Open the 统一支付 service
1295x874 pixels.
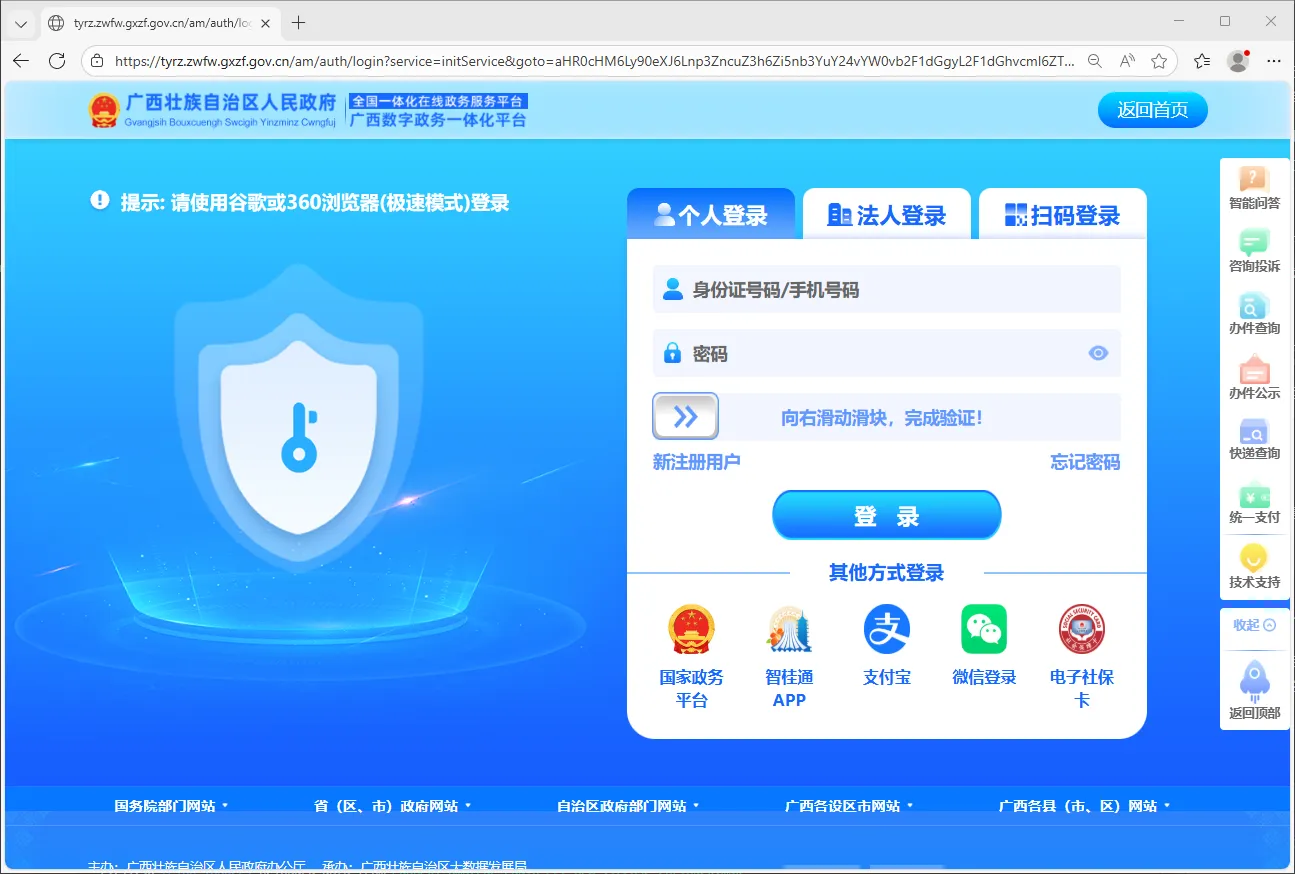point(1253,505)
